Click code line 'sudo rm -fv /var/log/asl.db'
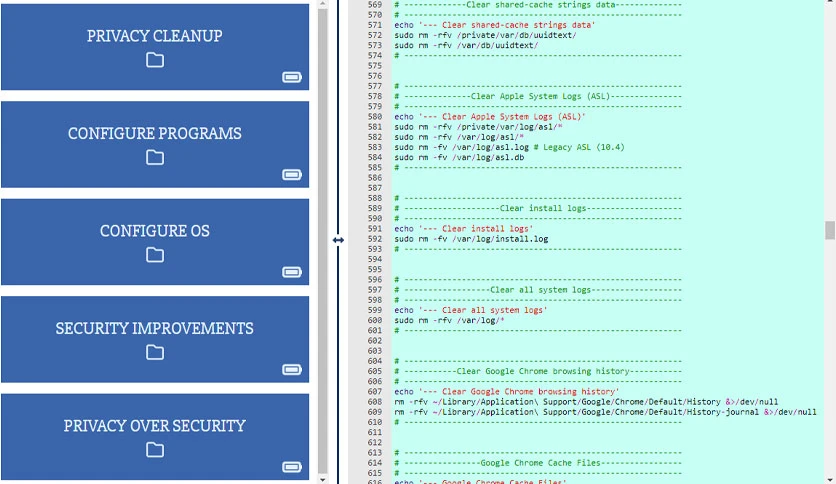Screen dimensions: 836x484 tap(459, 157)
